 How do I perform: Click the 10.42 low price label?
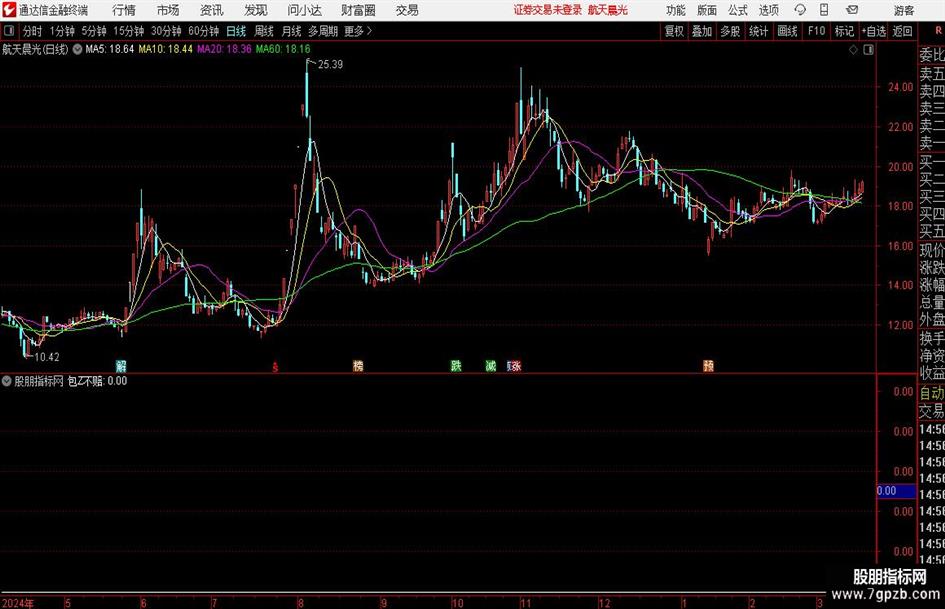tap(47, 357)
